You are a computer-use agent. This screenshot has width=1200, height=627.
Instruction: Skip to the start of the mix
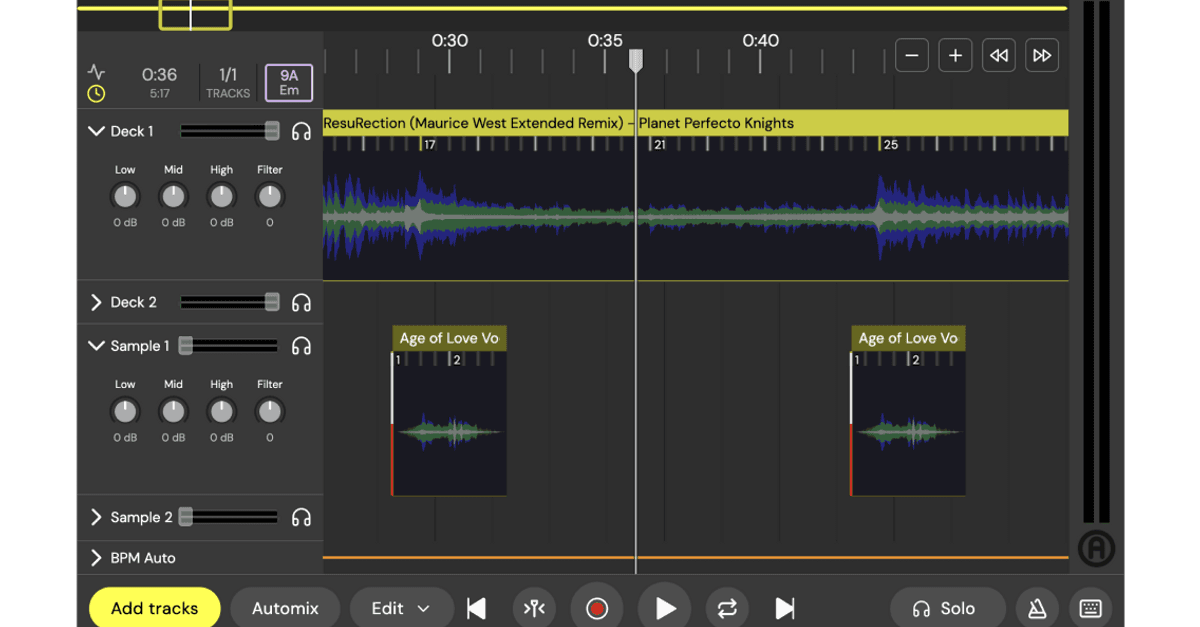click(x=477, y=608)
